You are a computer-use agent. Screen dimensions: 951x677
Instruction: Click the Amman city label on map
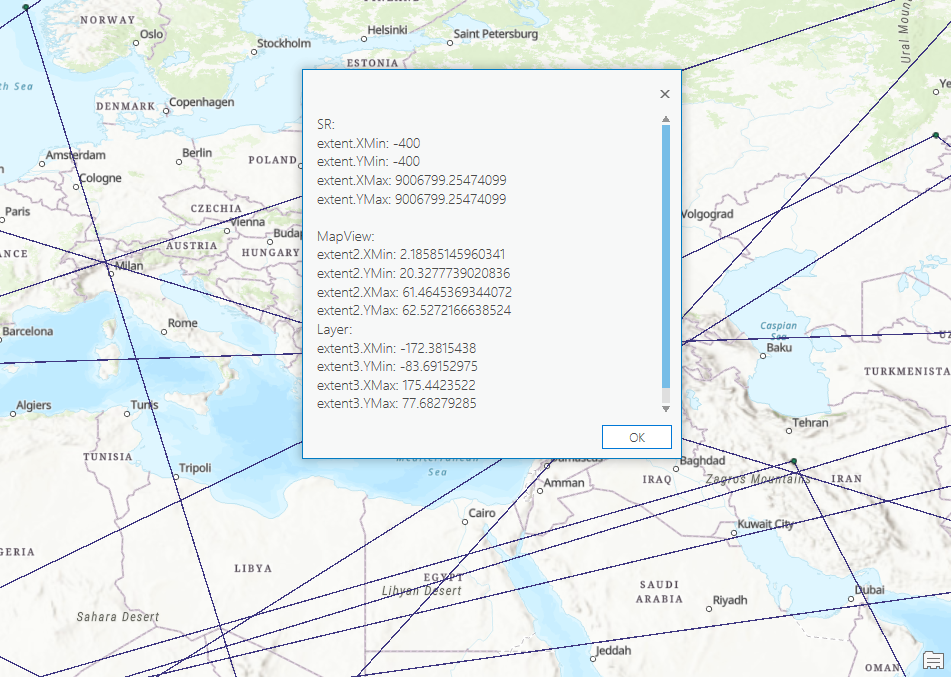click(564, 483)
